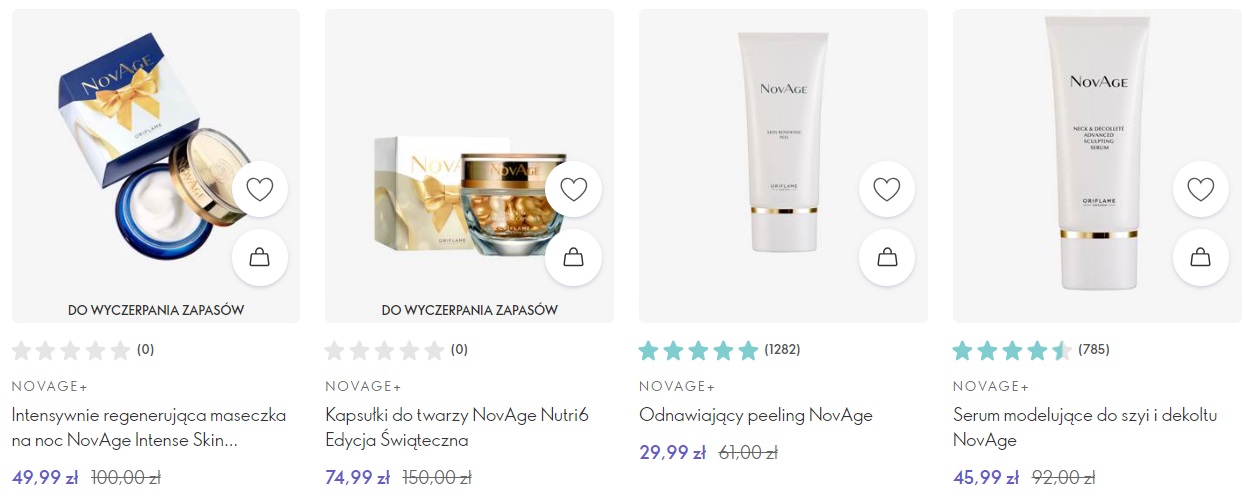The image size is (1253, 499).
Task: Click the (1282) star rating of the peeling
Action: pyautogui.click(x=720, y=350)
